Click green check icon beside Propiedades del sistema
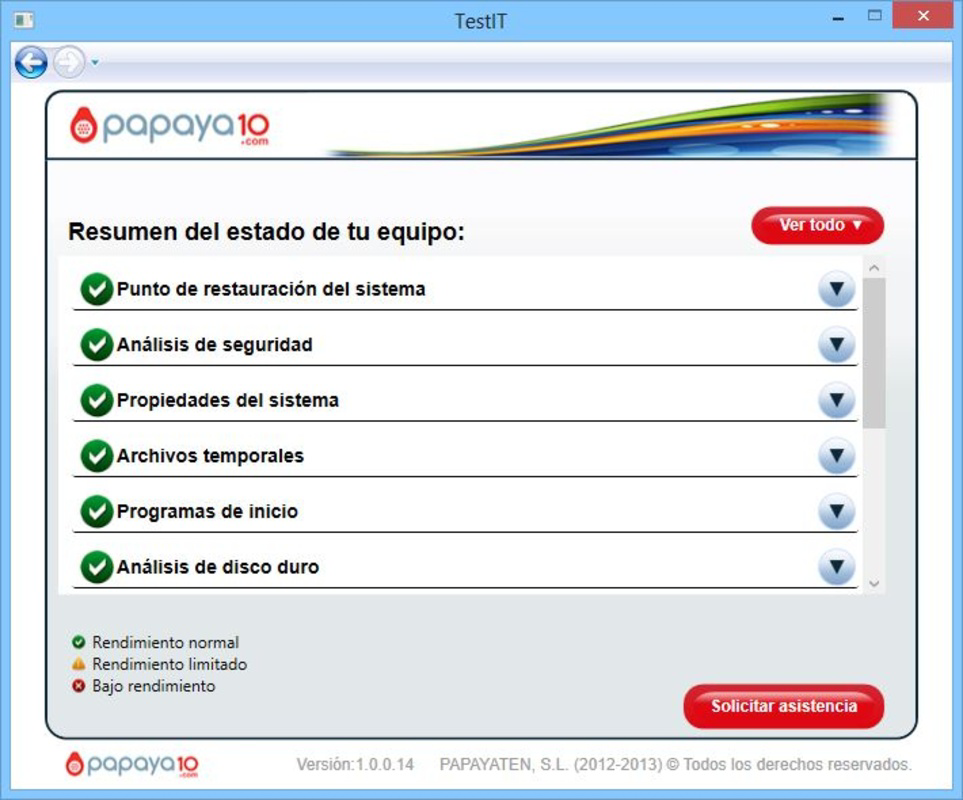 [x=96, y=400]
